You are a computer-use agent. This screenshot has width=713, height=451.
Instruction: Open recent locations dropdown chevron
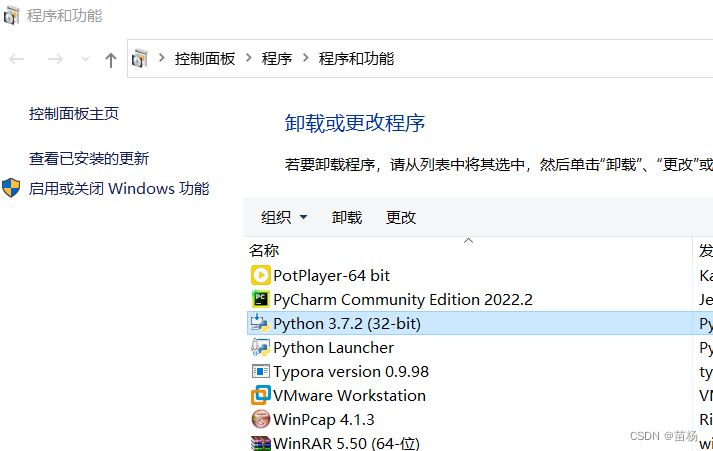click(85, 59)
